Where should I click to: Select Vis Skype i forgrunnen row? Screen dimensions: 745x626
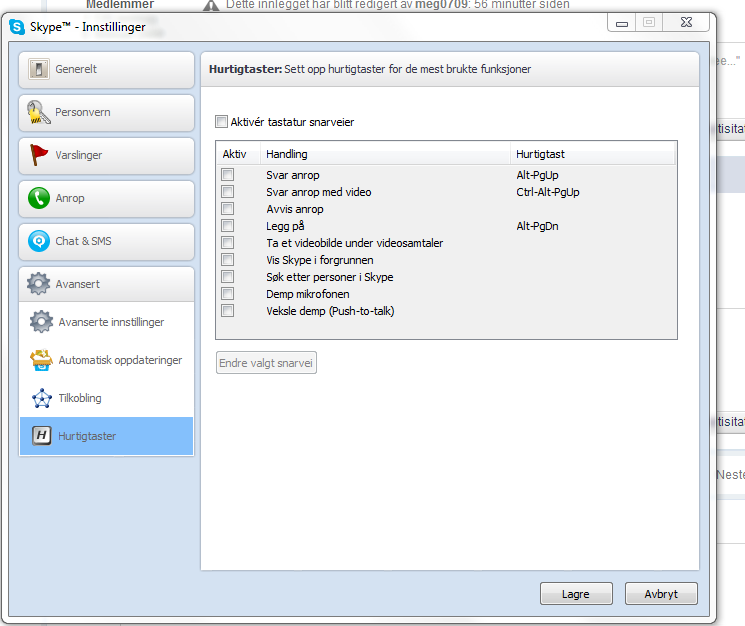pyautogui.click(x=320, y=260)
